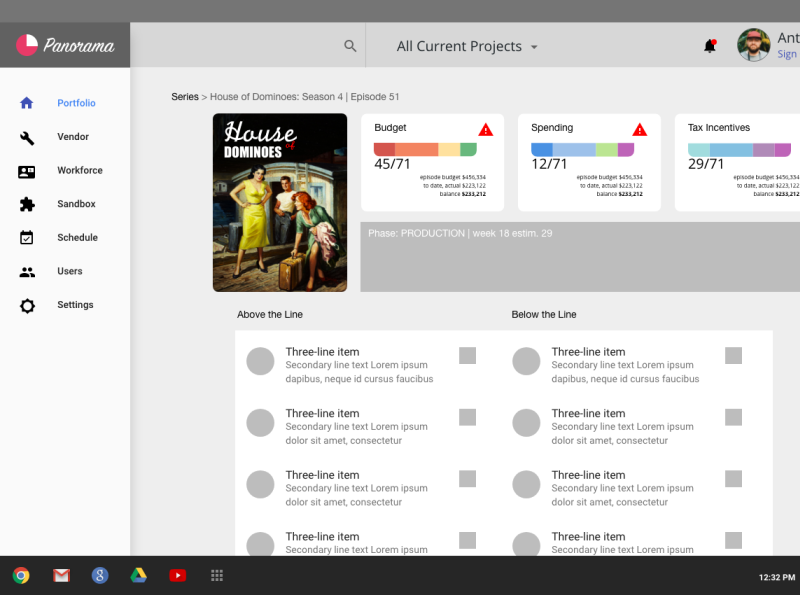Check the box of first Below the Line item
Screen dimensions: 800x595
coord(733,355)
